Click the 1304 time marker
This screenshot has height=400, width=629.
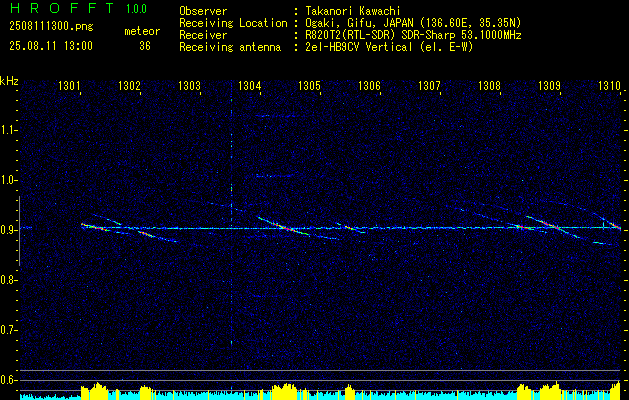click(x=249, y=85)
